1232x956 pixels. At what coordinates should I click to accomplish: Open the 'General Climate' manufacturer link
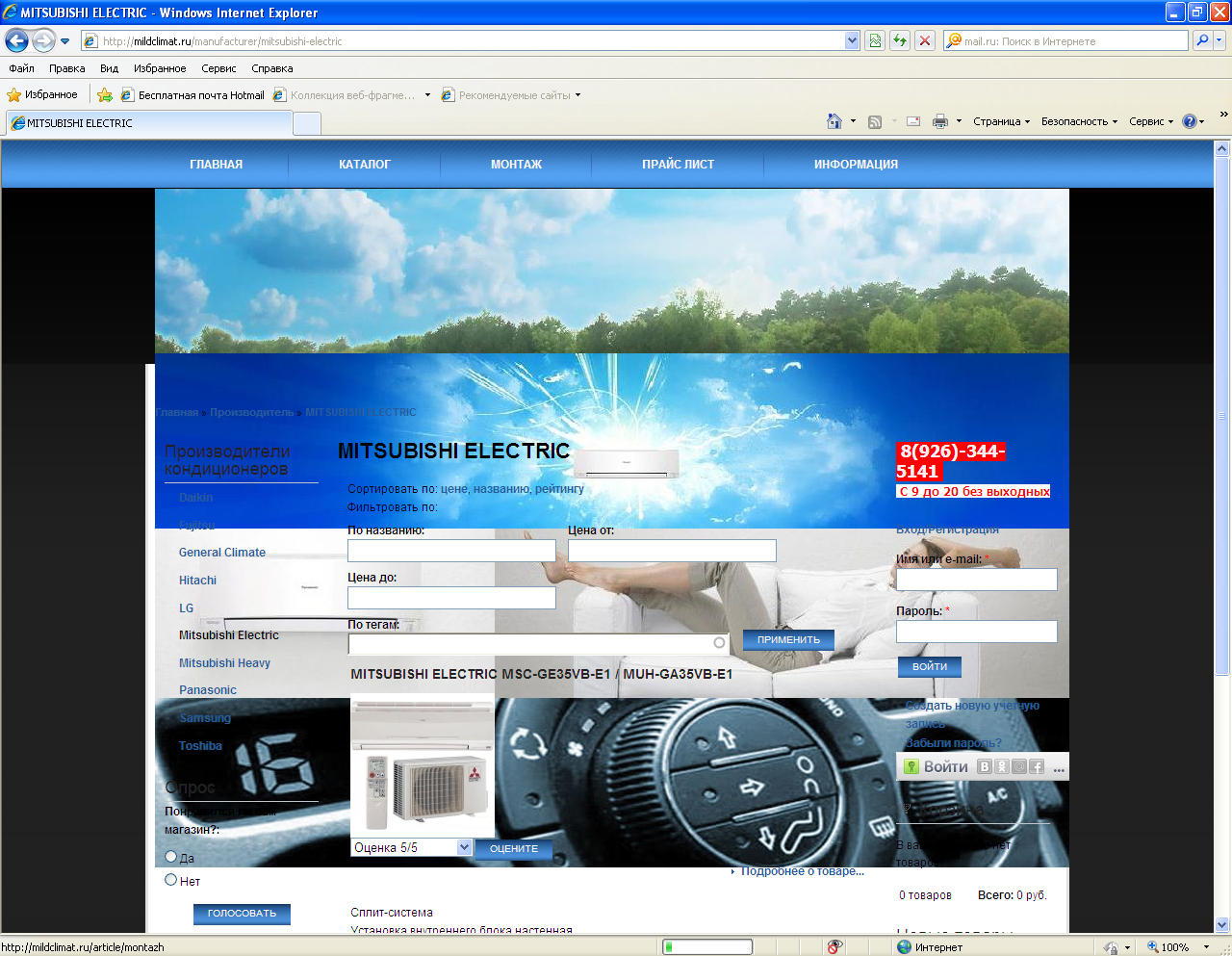point(222,553)
